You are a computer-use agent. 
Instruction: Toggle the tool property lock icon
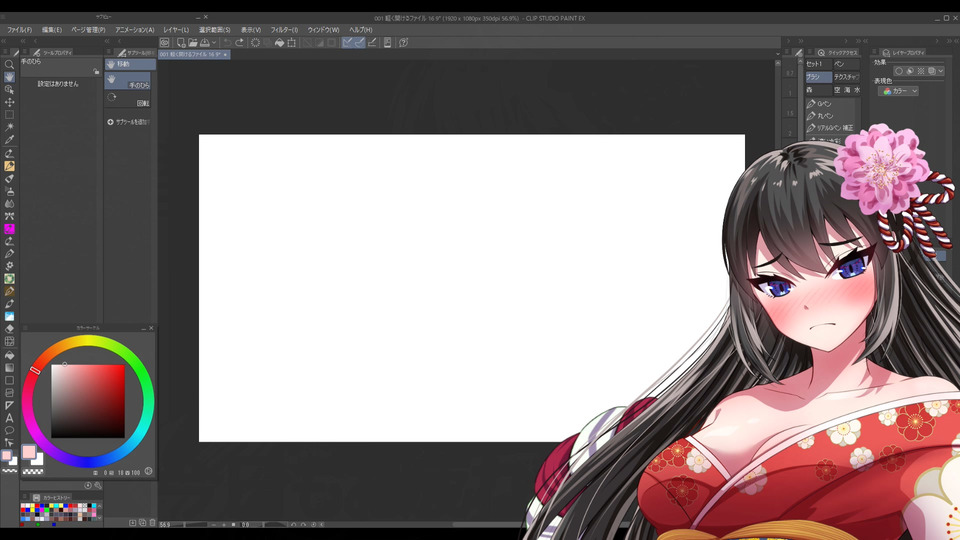pyautogui.click(x=96, y=72)
